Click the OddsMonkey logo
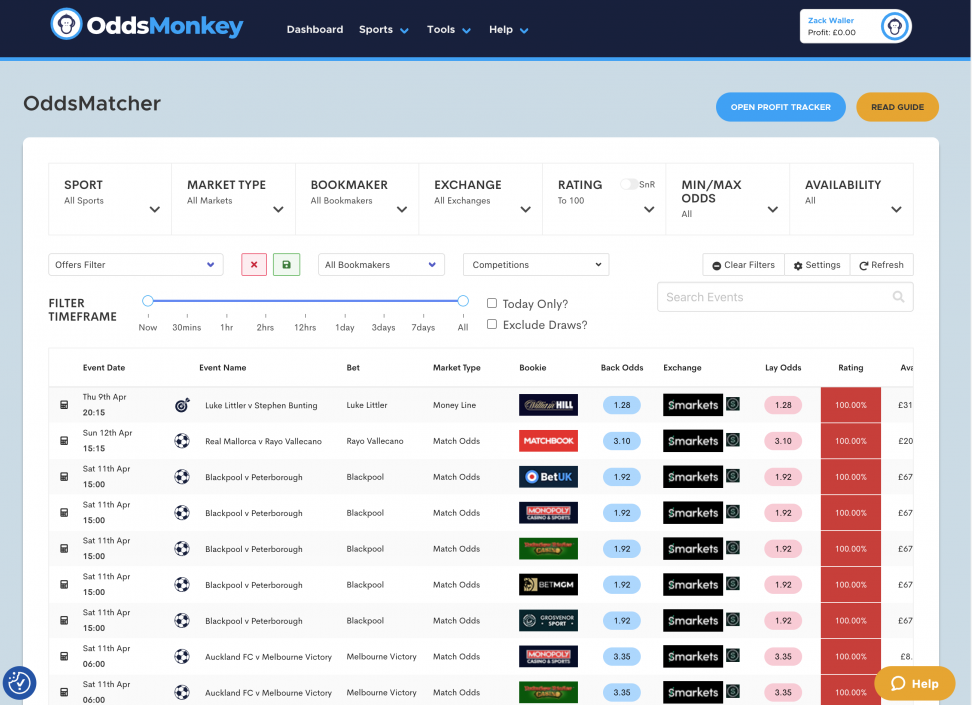Image resolution: width=972 pixels, height=705 pixels. pyautogui.click(x=147, y=25)
